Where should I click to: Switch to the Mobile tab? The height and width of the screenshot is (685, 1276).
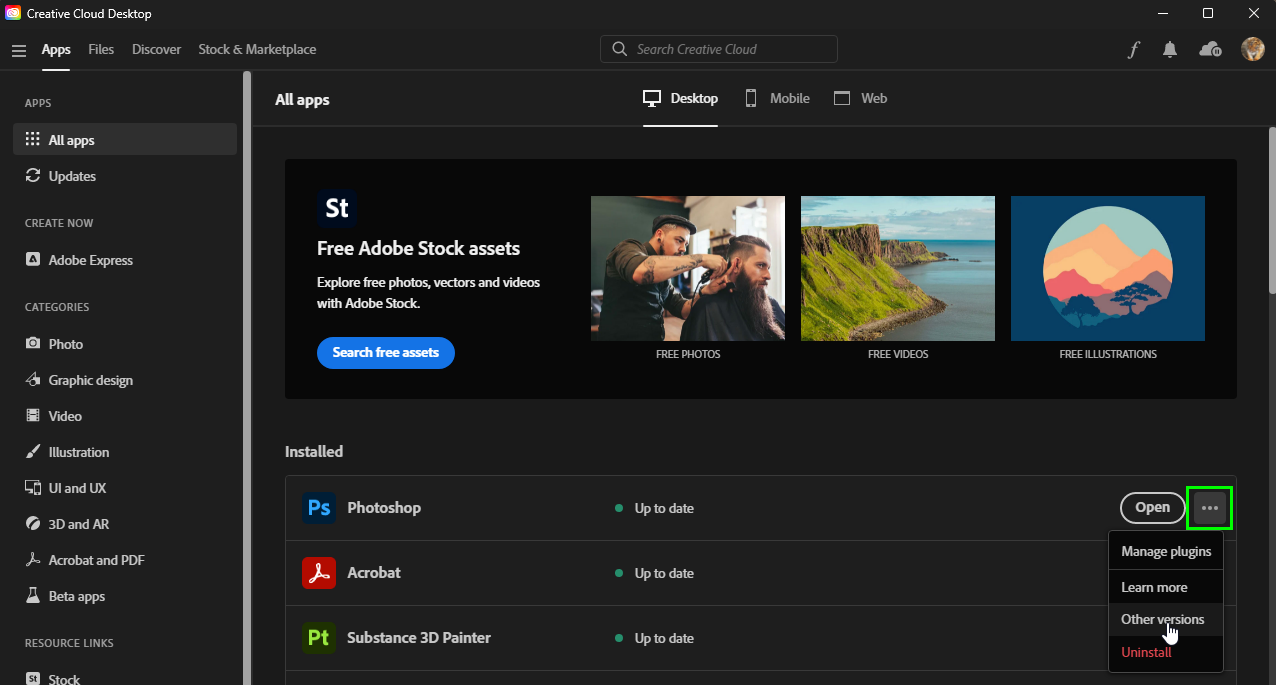[777, 98]
